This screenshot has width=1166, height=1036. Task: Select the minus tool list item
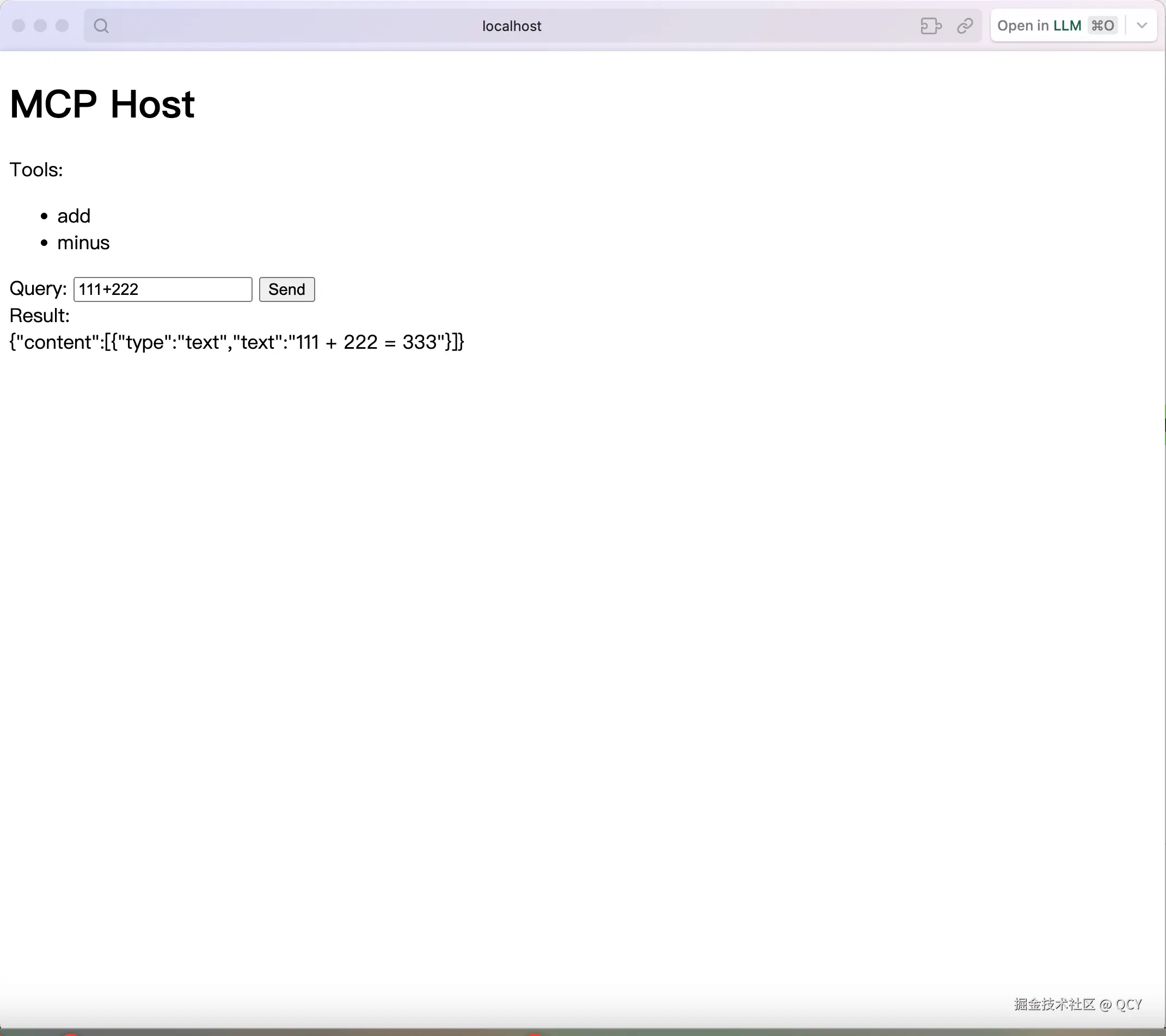pyautogui.click(x=83, y=243)
